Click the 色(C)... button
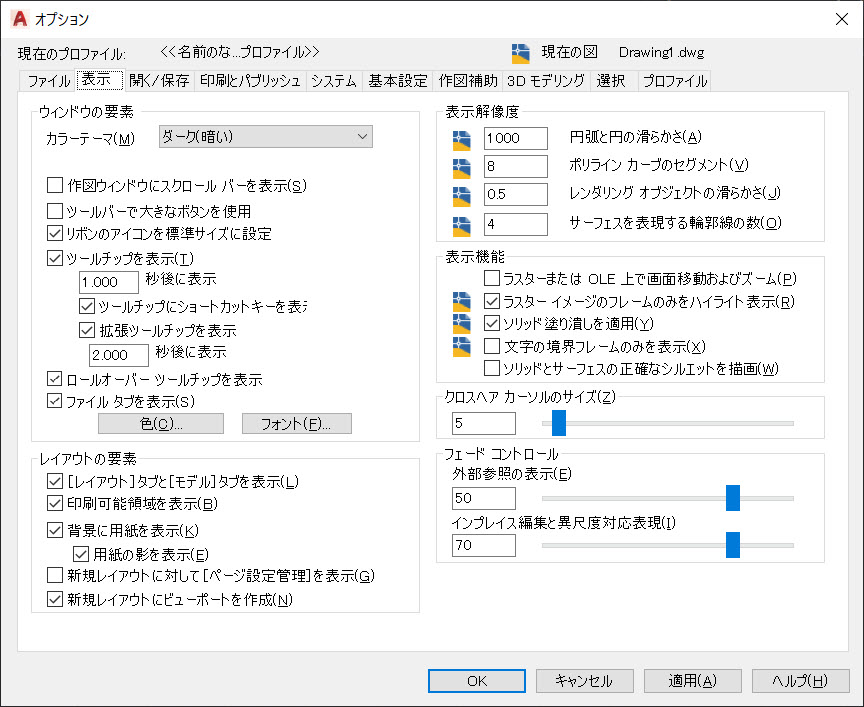864x707 pixels. (161, 423)
